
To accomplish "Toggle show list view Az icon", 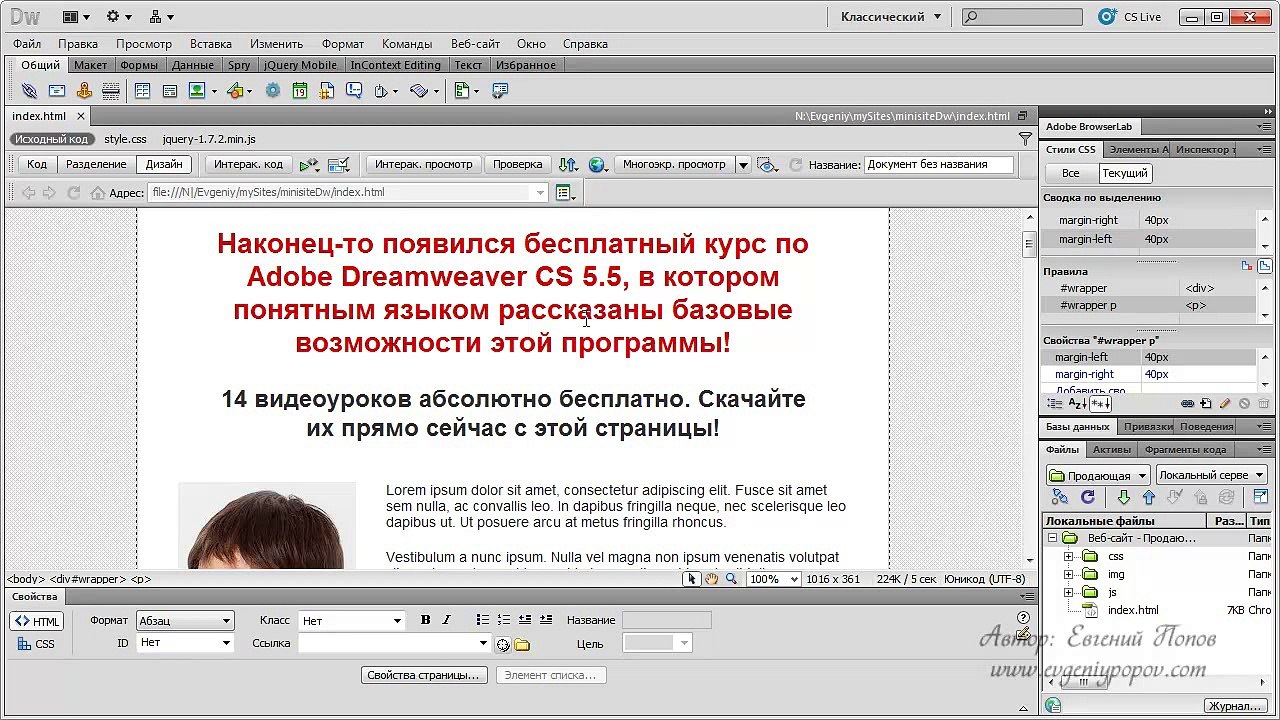I will 1077,404.
